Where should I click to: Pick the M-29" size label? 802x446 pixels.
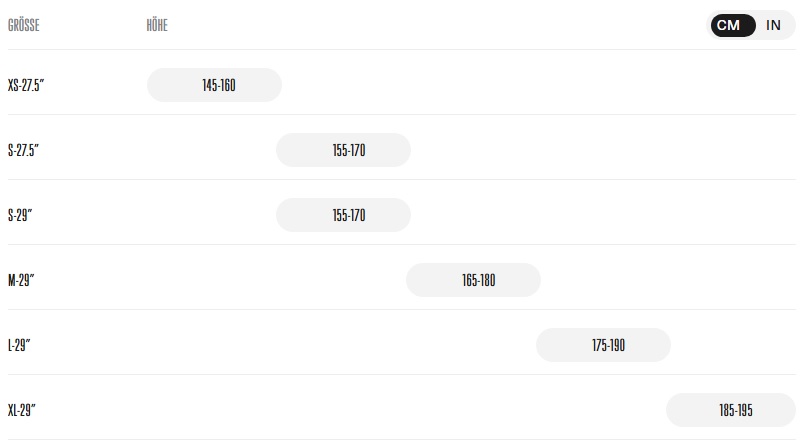21,280
